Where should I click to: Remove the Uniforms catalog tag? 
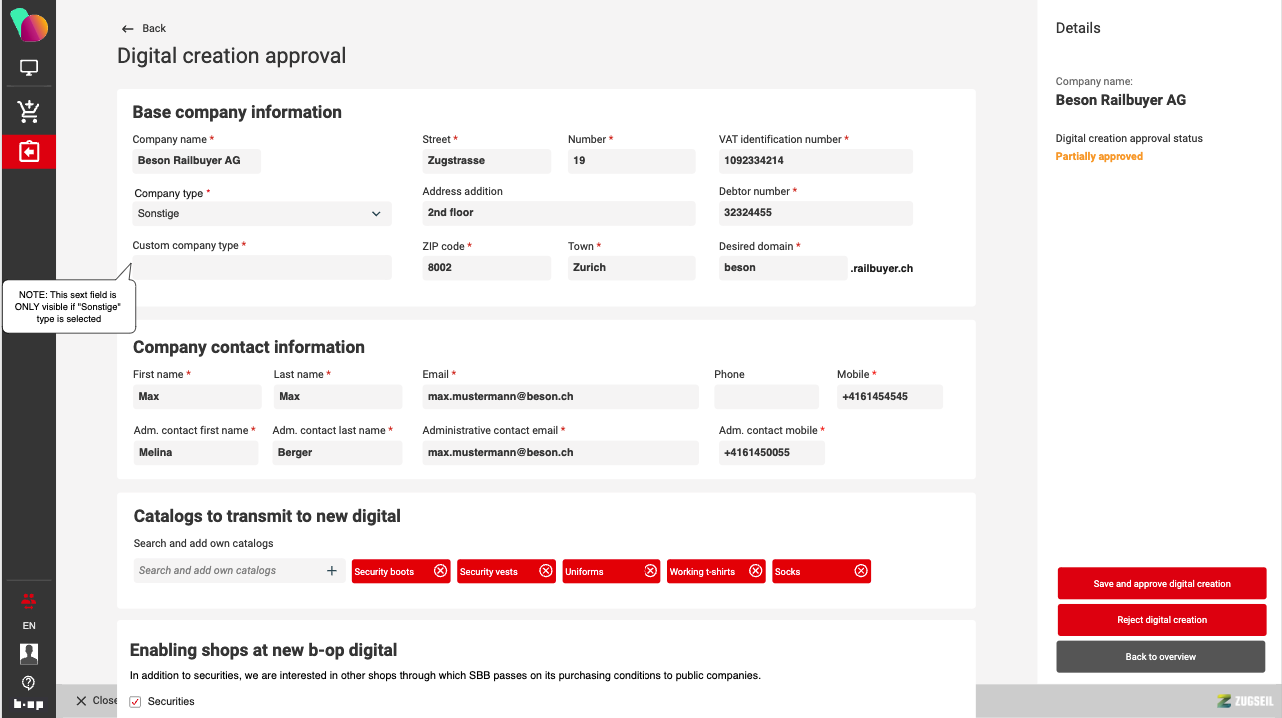point(650,571)
